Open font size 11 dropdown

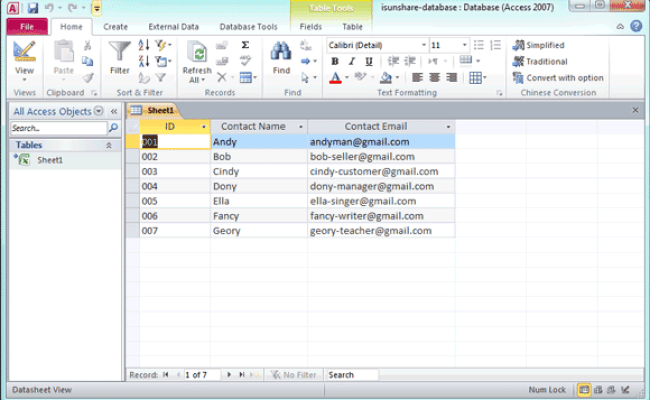(464, 45)
